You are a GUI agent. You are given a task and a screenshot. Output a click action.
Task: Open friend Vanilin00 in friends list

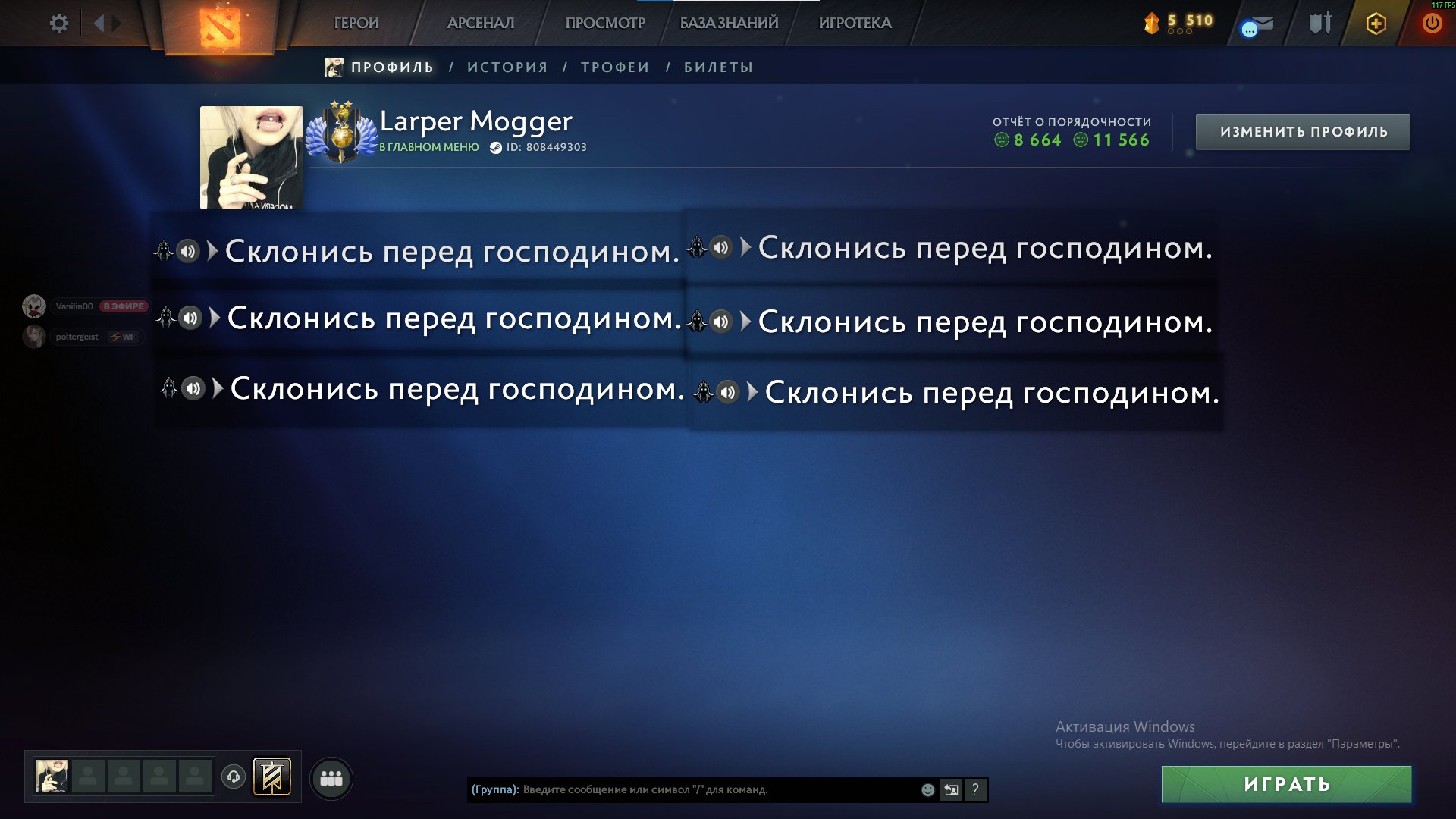74,306
